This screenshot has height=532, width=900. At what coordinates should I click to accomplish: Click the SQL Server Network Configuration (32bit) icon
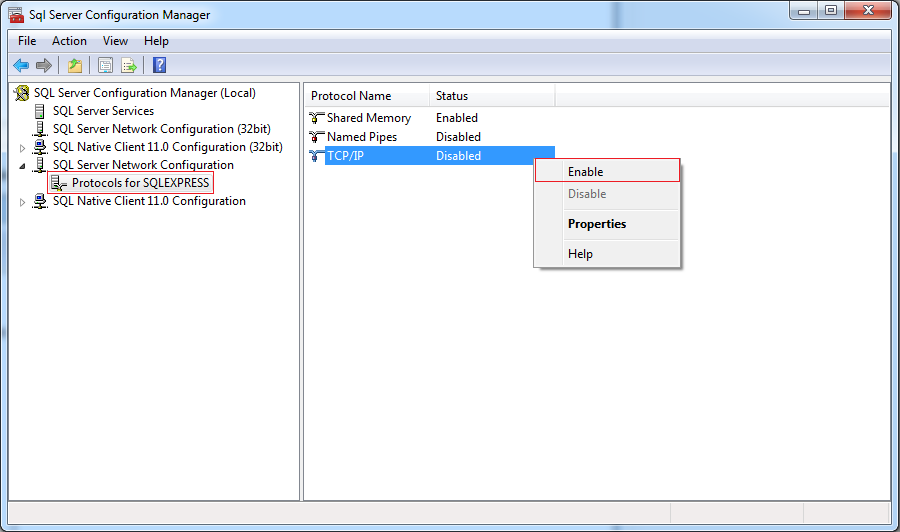tap(40, 129)
